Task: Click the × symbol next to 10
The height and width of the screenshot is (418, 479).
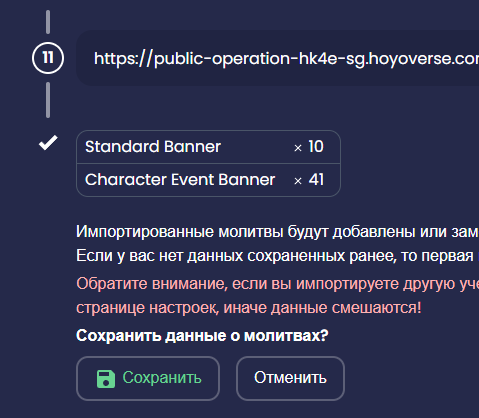Action: tap(298, 148)
